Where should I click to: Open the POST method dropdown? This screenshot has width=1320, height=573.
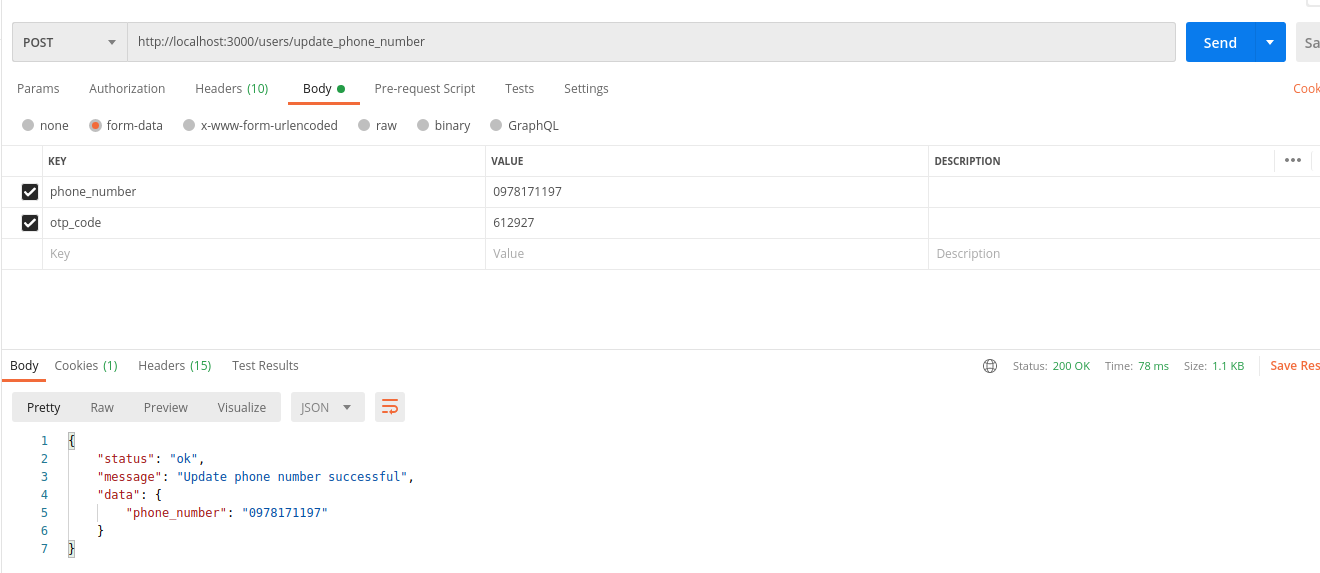69,42
